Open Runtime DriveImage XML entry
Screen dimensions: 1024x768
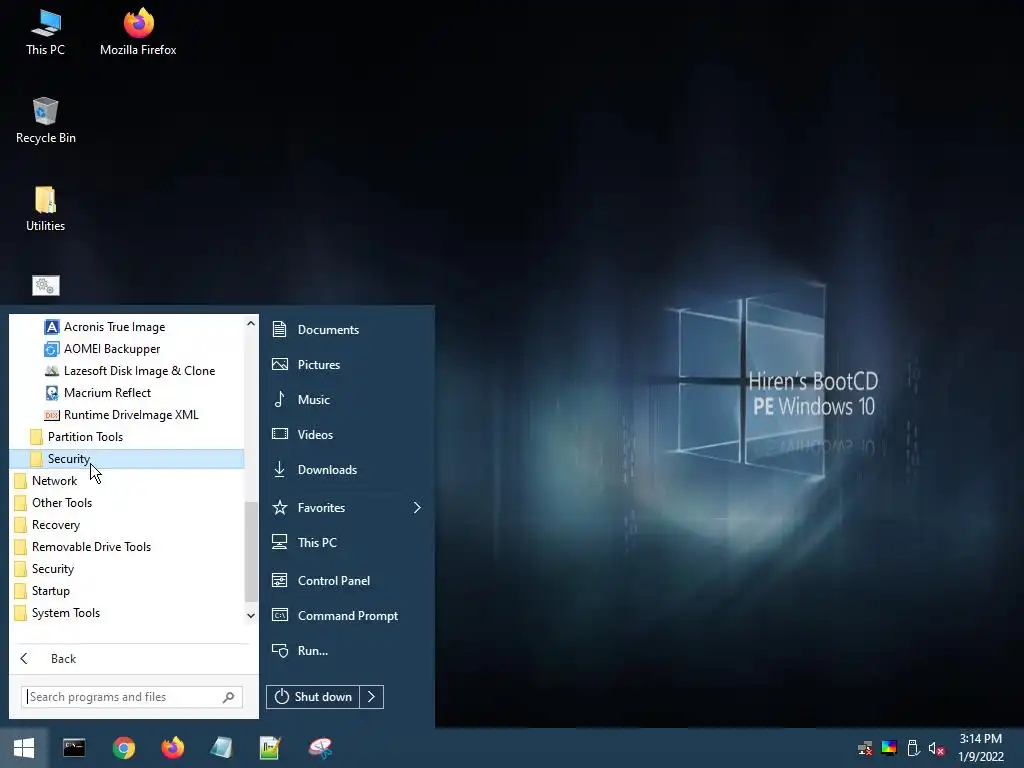pyautogui.click(x=127, y=415)
